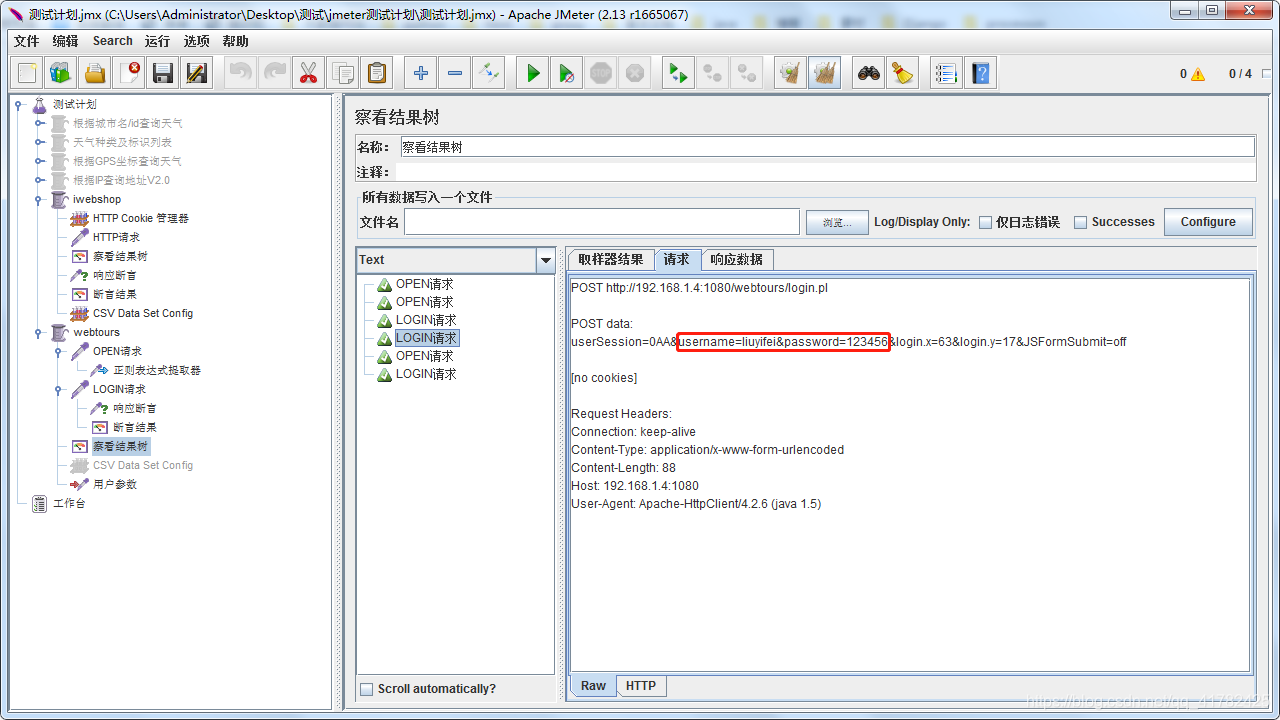
Task: Clear results with broom icon
Action: 791,73
